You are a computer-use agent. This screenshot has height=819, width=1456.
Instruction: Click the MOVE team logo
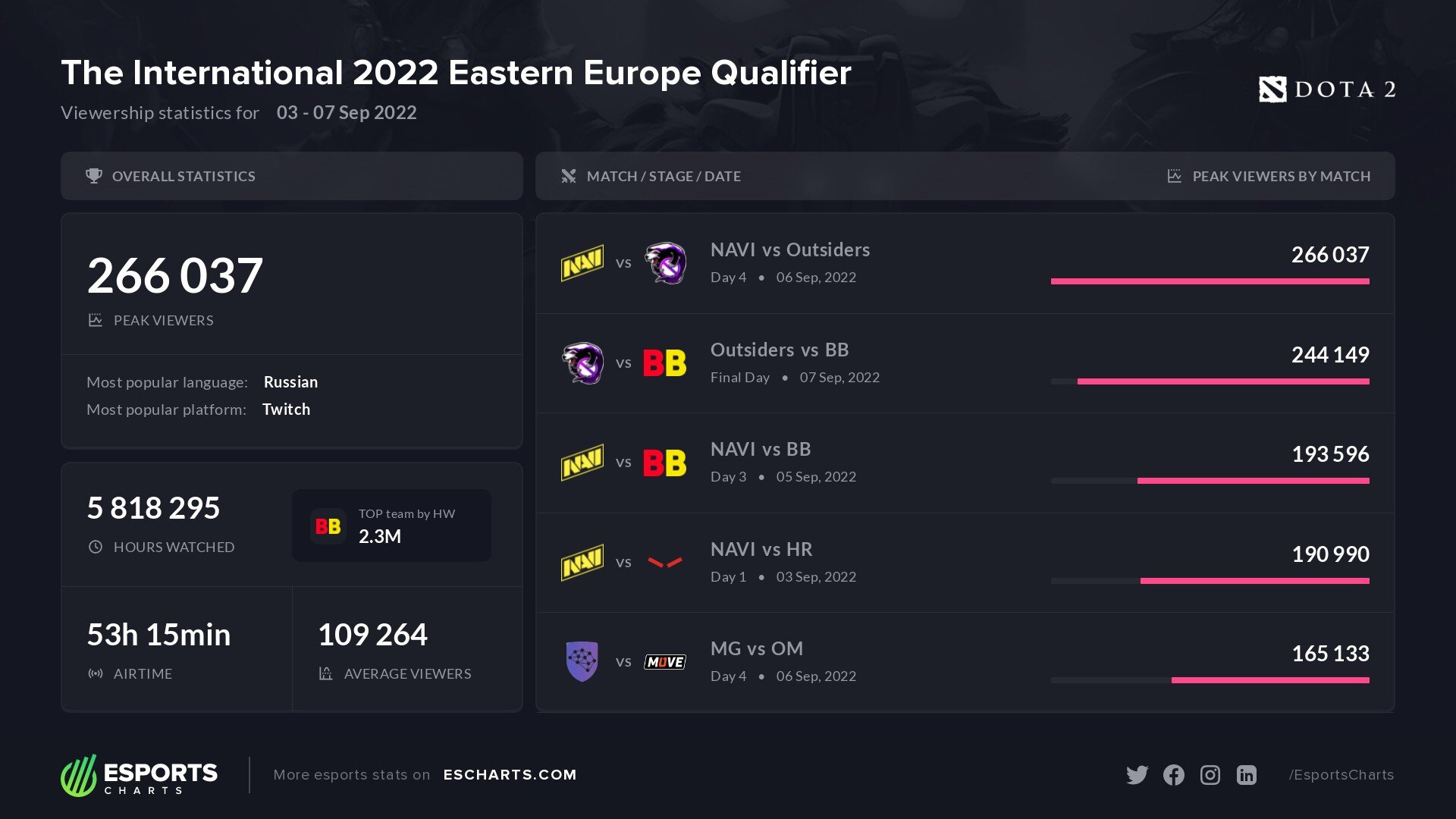tap(665, 662)
